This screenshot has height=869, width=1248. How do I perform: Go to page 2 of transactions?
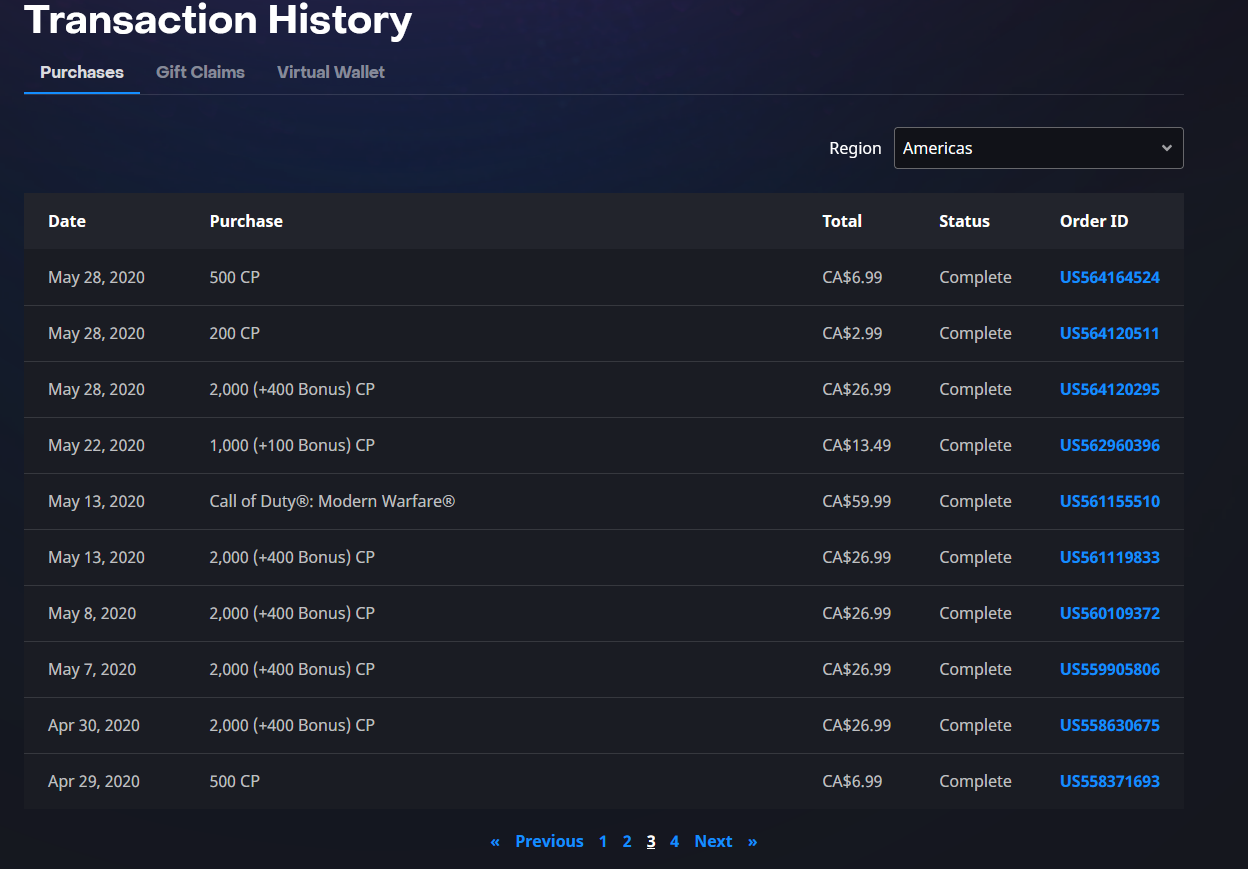tap(627, 841)
